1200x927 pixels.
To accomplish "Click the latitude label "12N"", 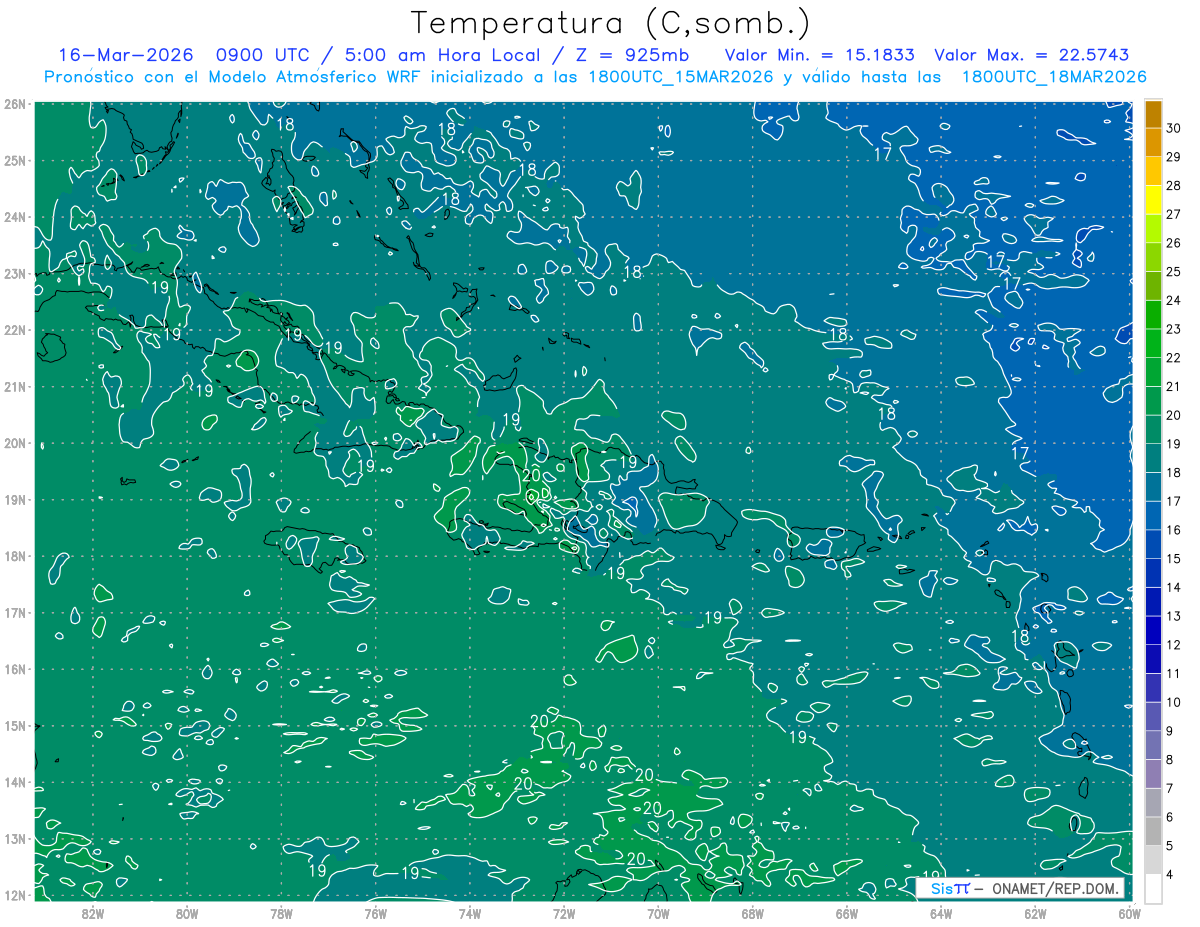I will pos(15,895).
